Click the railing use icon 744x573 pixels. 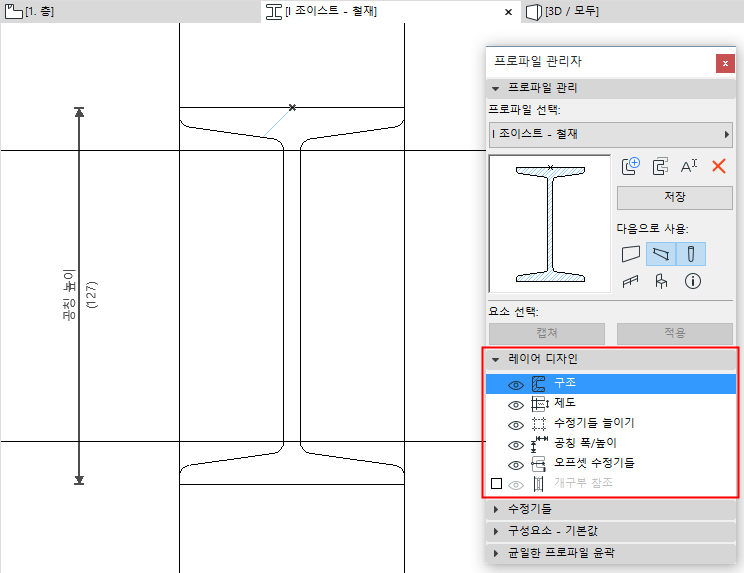tap(631, 282)
